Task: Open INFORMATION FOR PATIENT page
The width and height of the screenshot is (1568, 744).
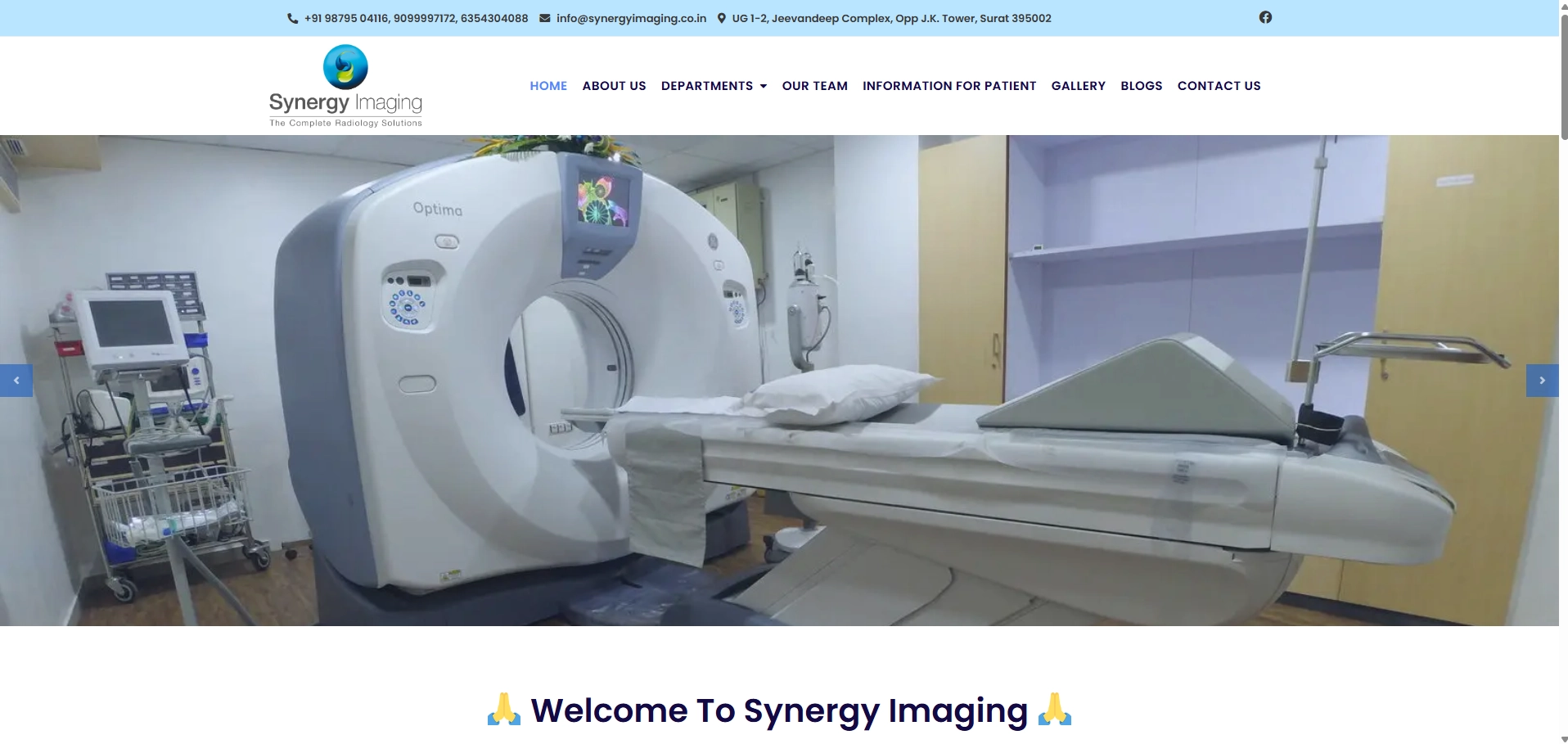Action: (x=949, y=85)
